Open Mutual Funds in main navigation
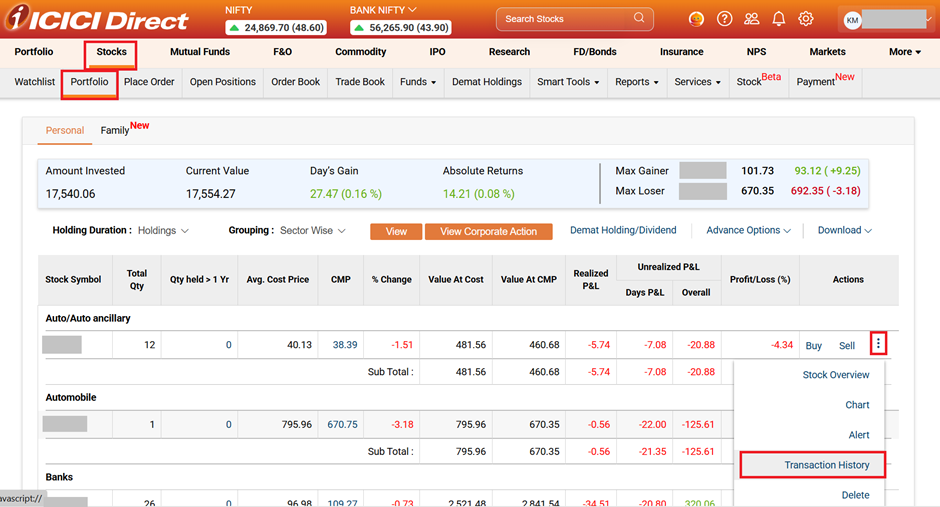This screenshot has width=940, height=507. [200, 52]
